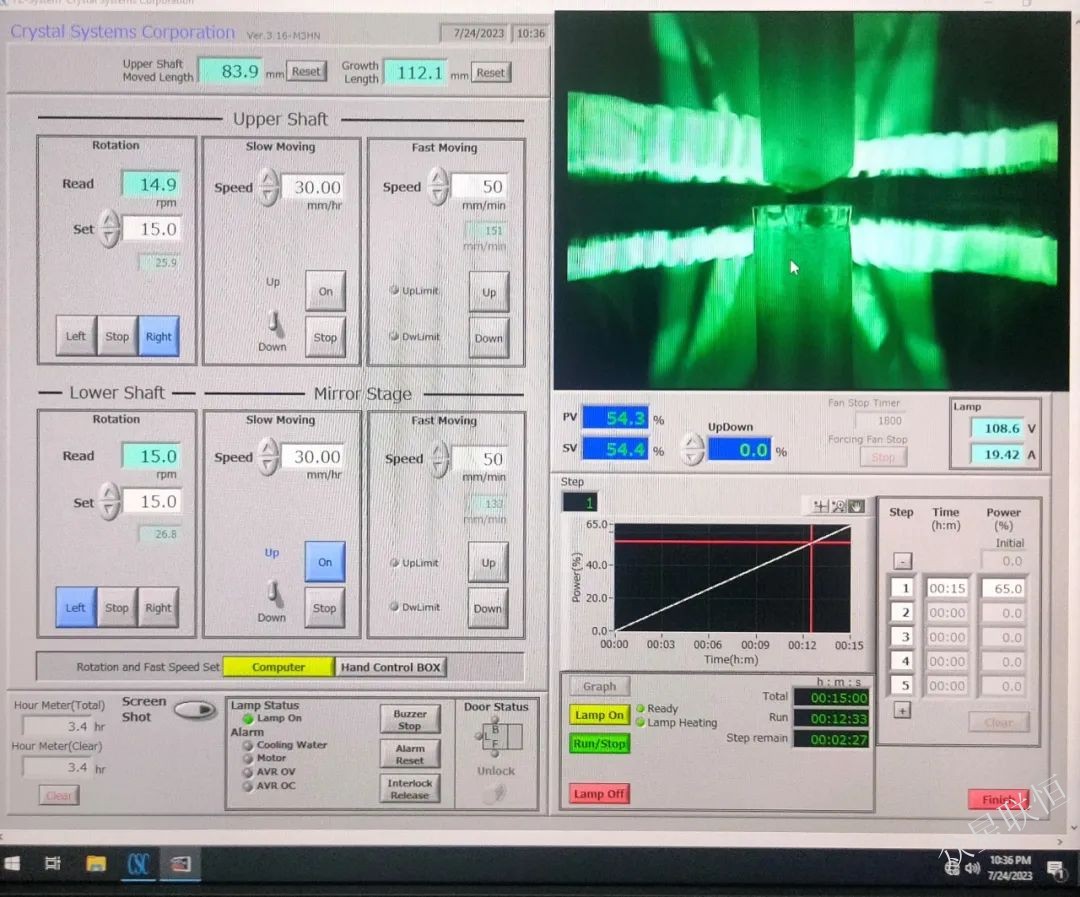Adjust the Mirror Stage Slow Moving speed stepper

click(x=267, y=457)
